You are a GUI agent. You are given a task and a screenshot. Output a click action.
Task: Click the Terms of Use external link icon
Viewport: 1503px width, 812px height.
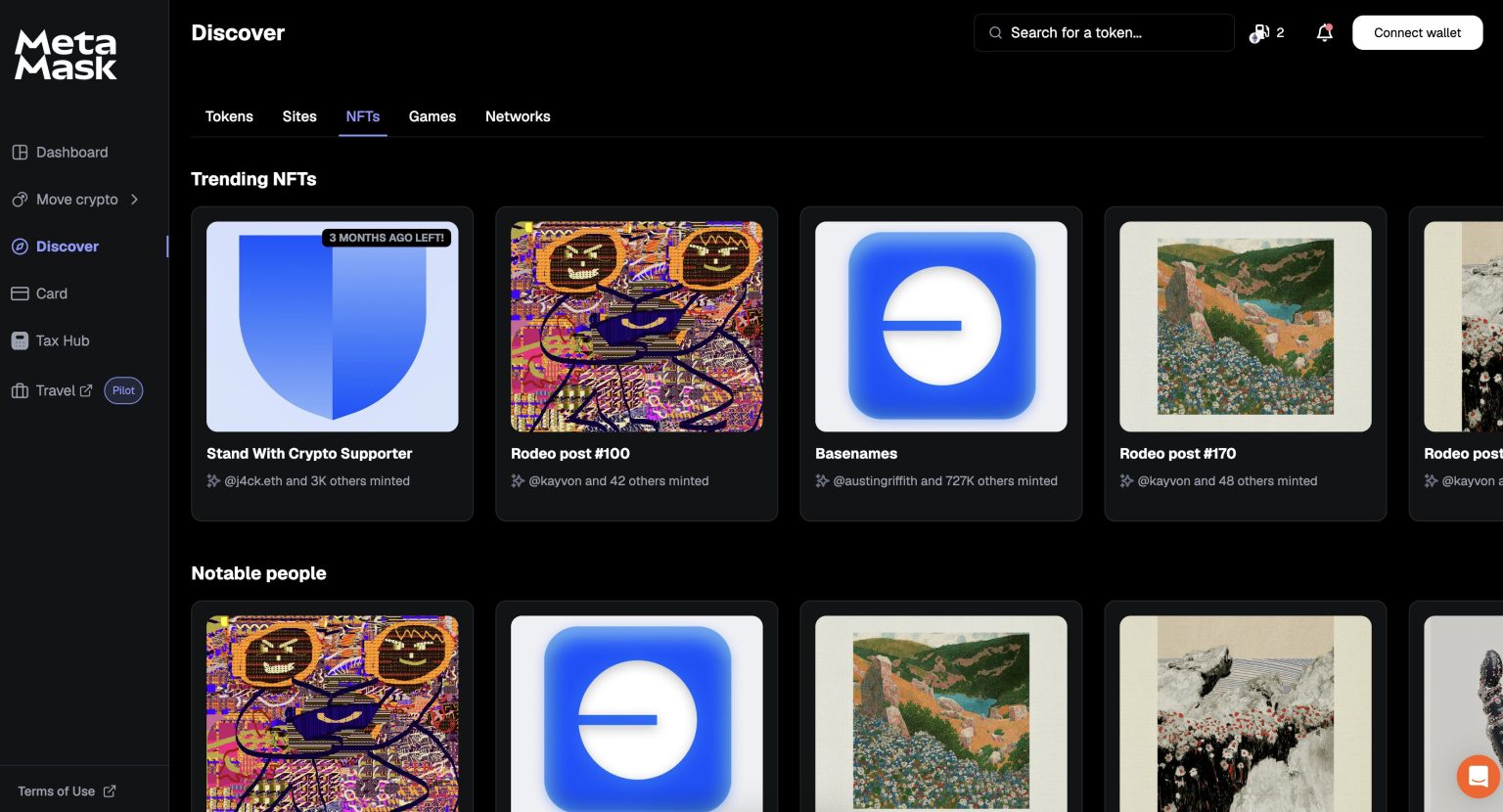110,791
